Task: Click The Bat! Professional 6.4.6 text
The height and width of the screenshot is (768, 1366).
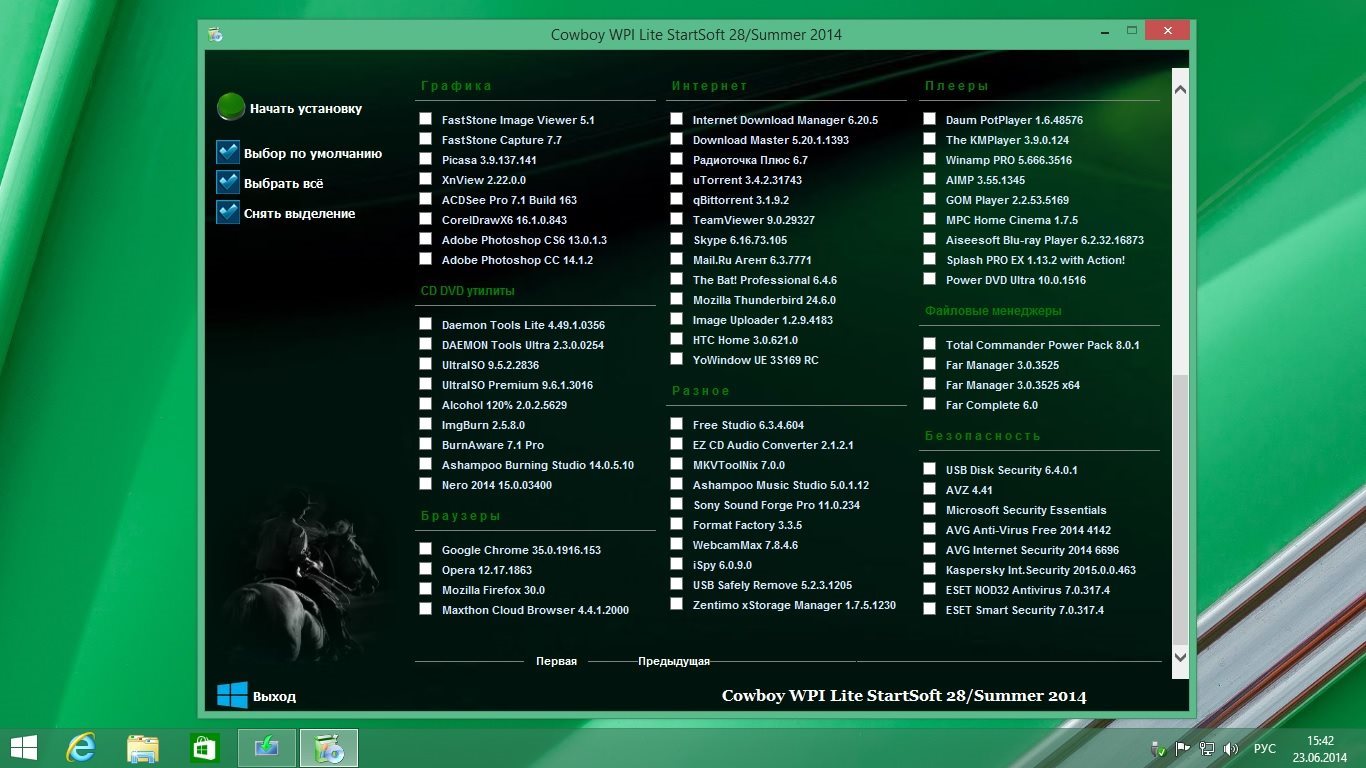Action: point(765,280)
